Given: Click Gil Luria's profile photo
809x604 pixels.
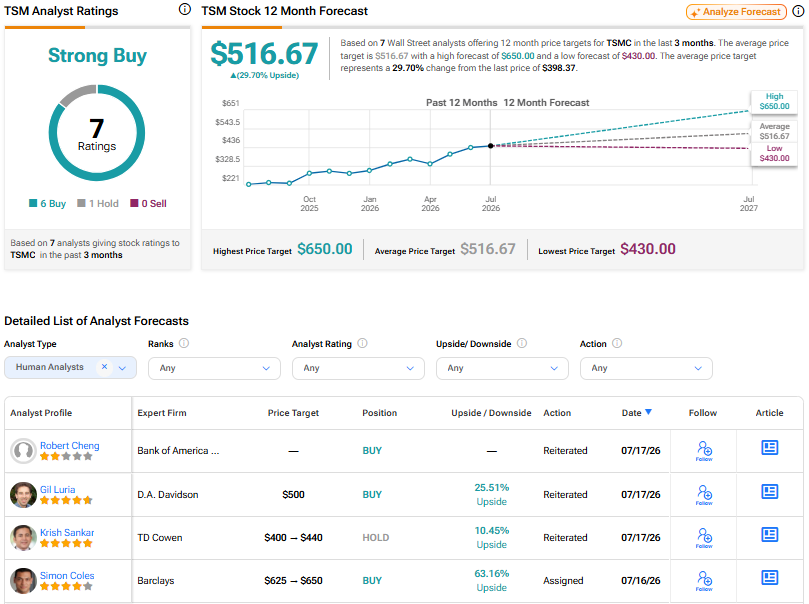Looking at the screenshot, I should (23, 495).
